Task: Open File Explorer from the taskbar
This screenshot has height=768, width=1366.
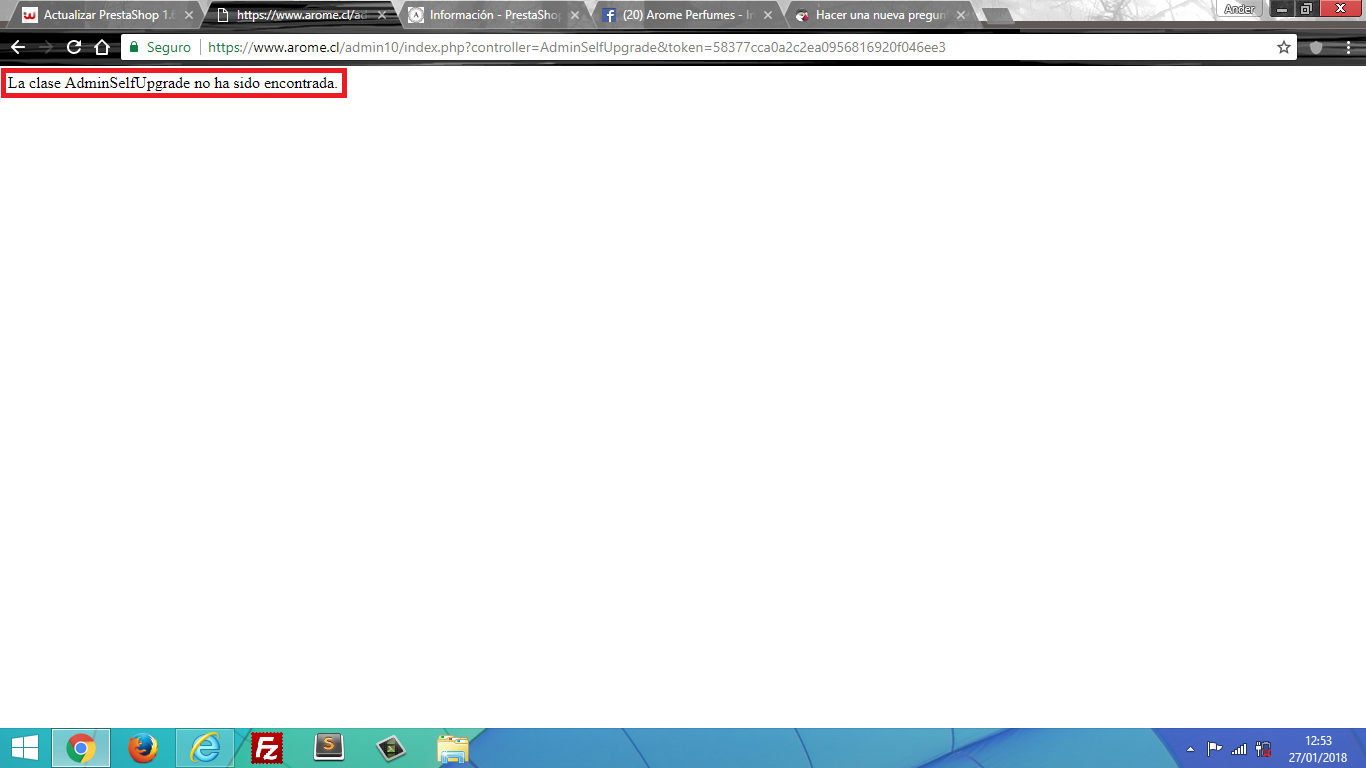Action: [453, 748]
